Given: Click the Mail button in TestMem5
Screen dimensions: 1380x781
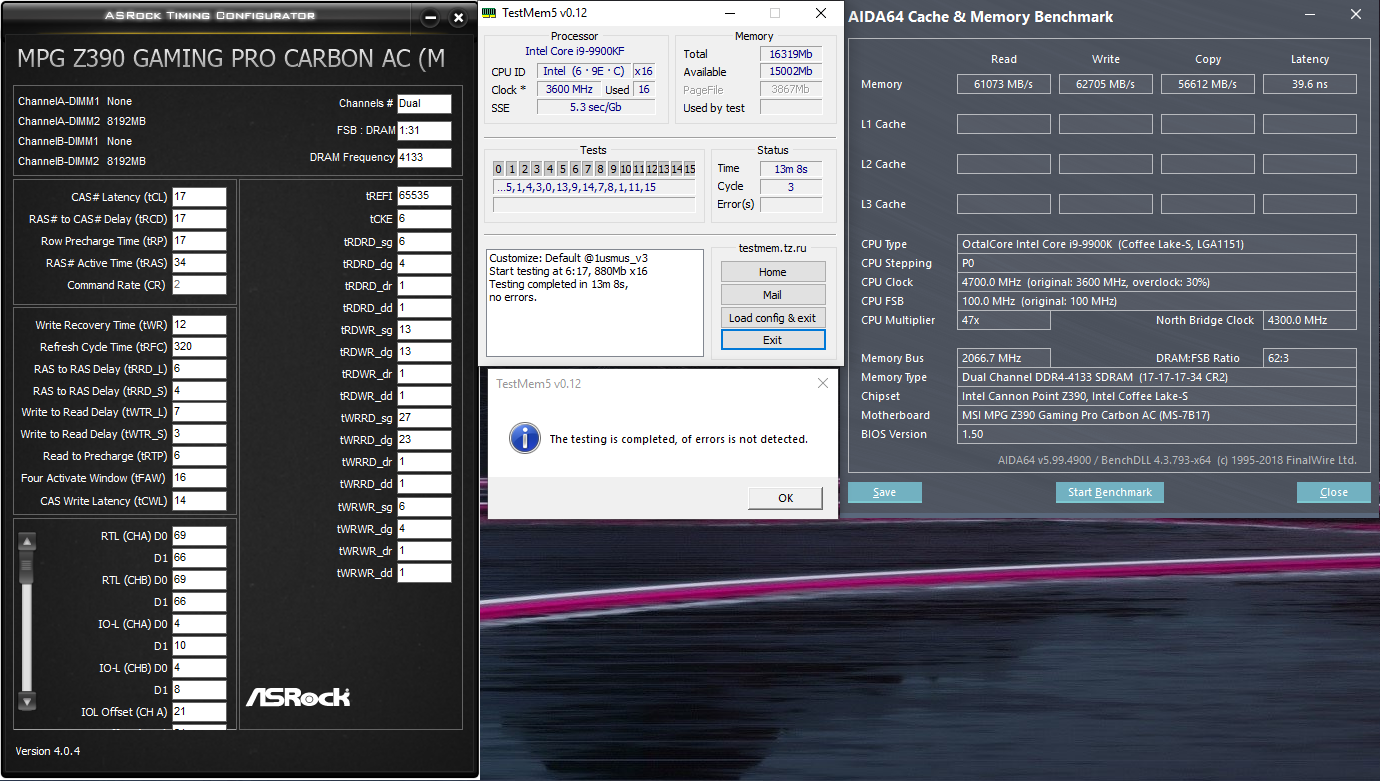Looking at the screenshot, I should point(773,295).
